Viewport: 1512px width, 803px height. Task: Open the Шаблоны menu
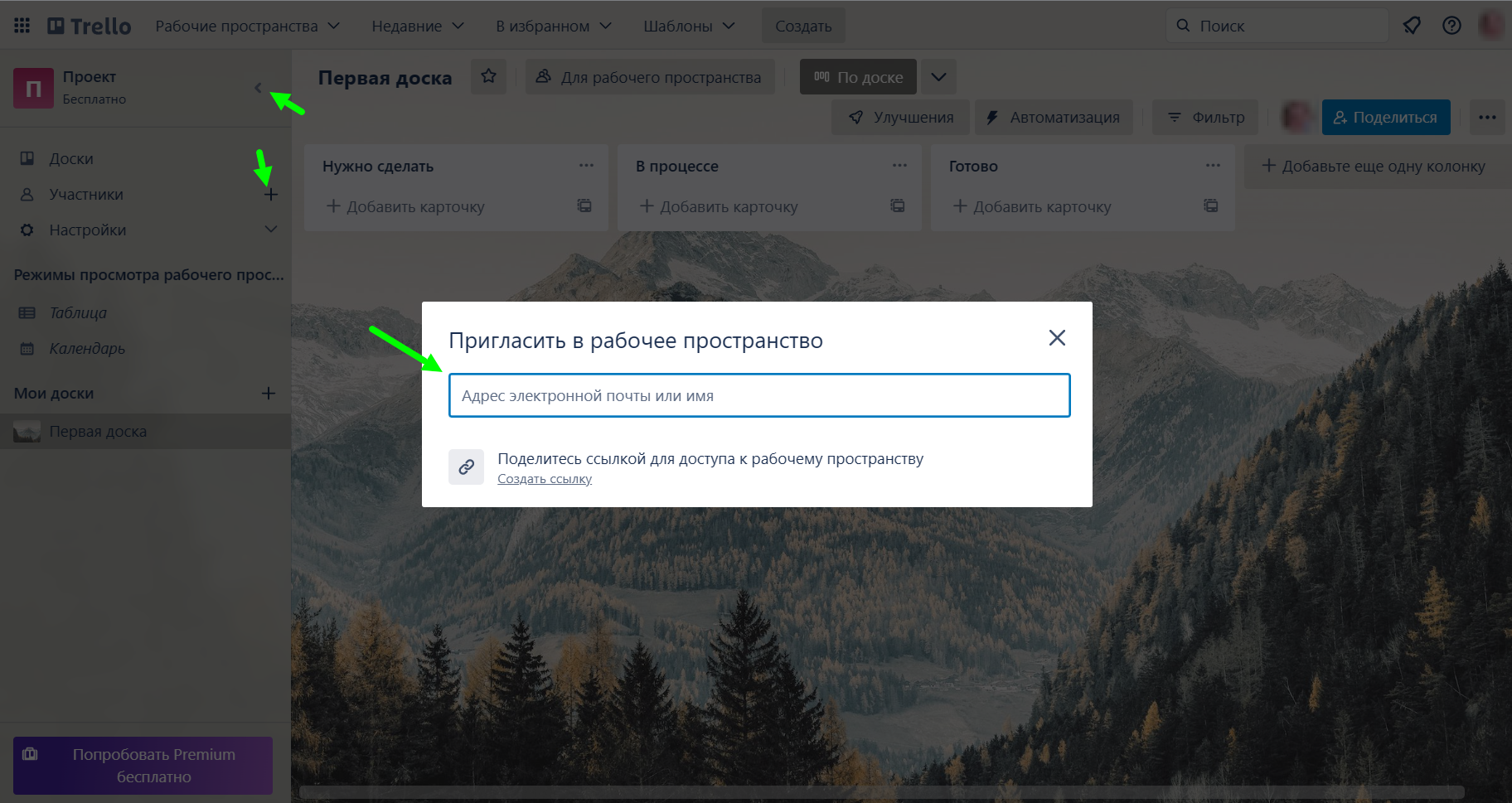690,26
